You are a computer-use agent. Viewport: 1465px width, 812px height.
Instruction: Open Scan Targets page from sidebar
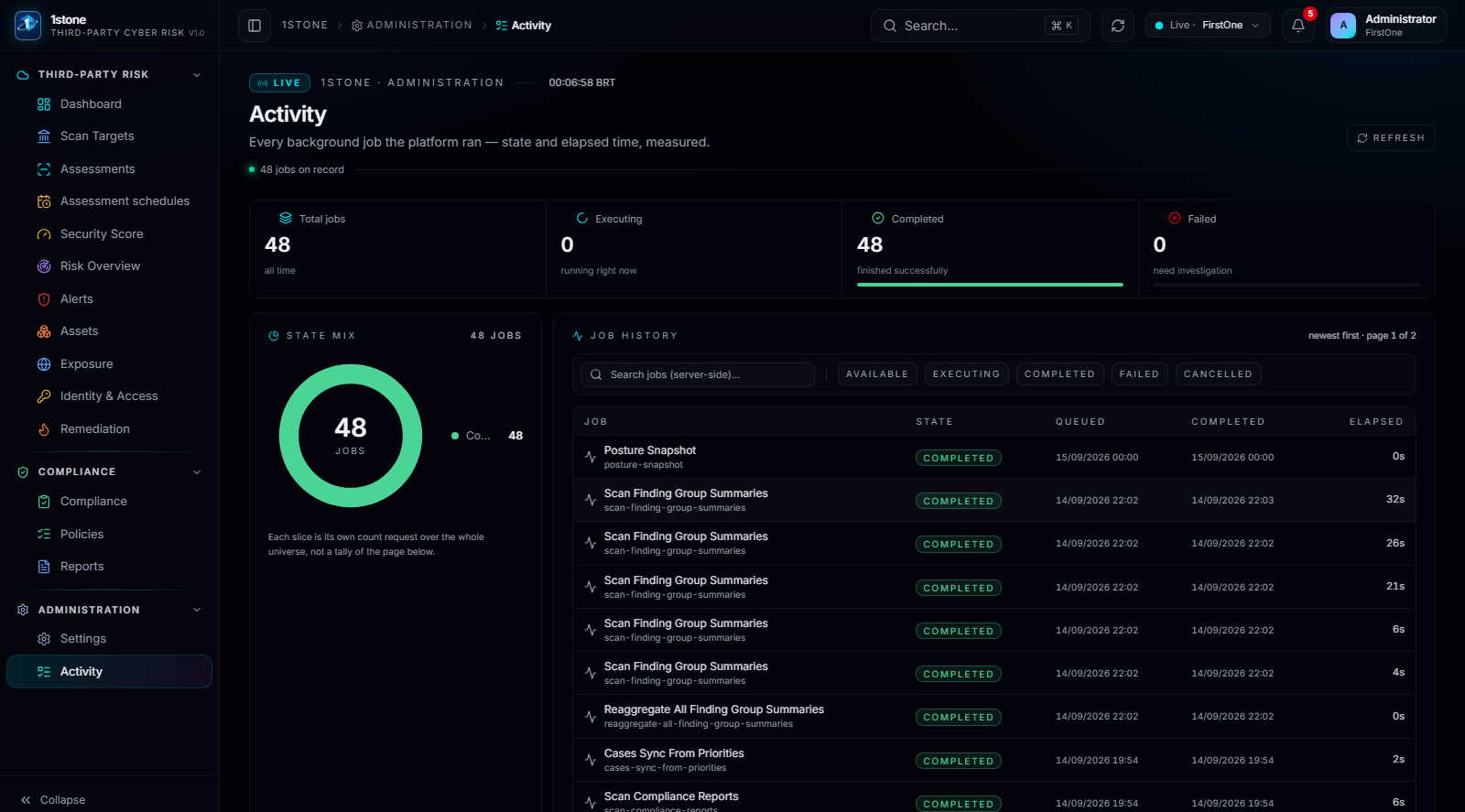pos(109,136)
